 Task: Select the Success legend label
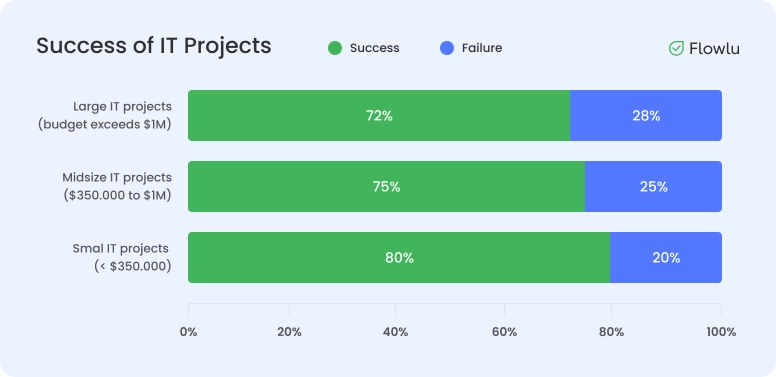coord(375,48)
